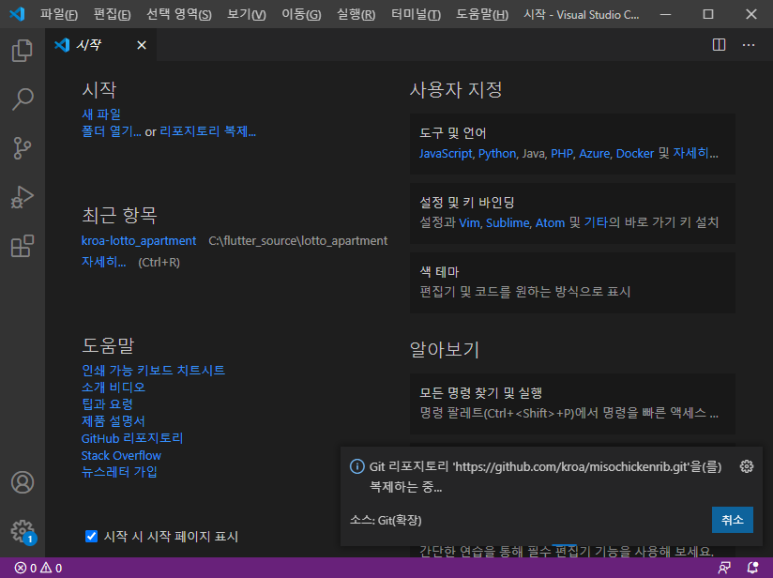Open 제품 설명서 link
Screen dimensions: 773x578
113,421
